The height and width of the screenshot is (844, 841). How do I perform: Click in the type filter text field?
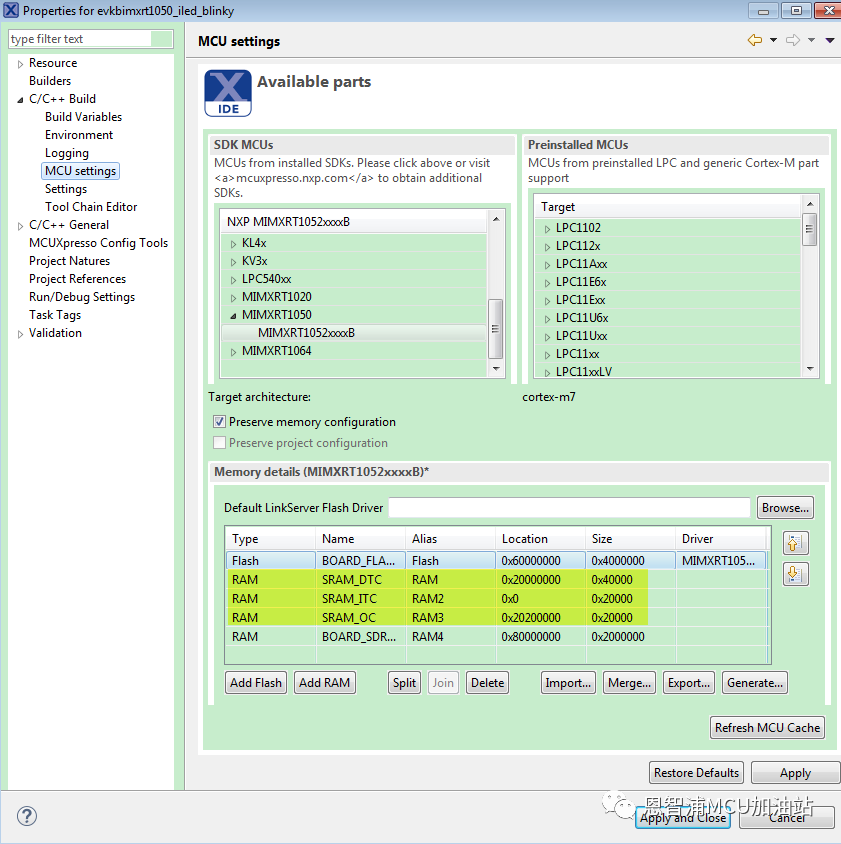(90, 39)
